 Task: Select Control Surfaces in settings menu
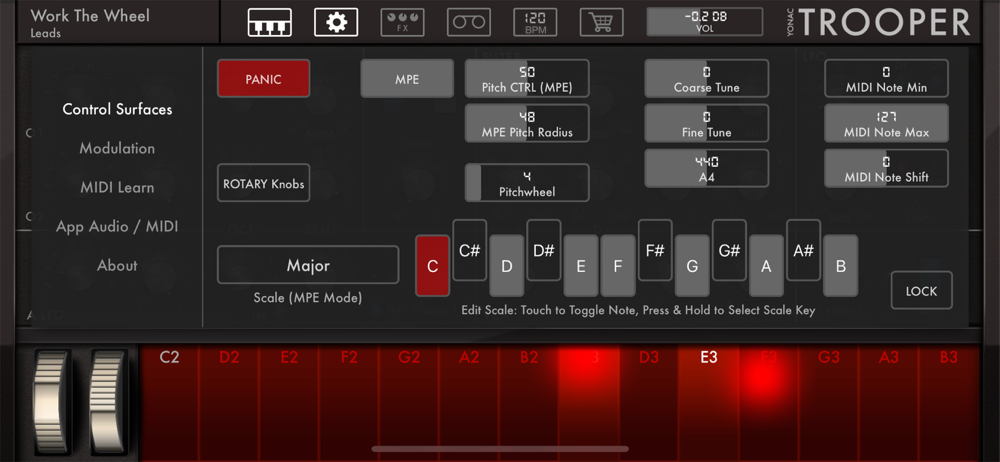click(117, 109)
